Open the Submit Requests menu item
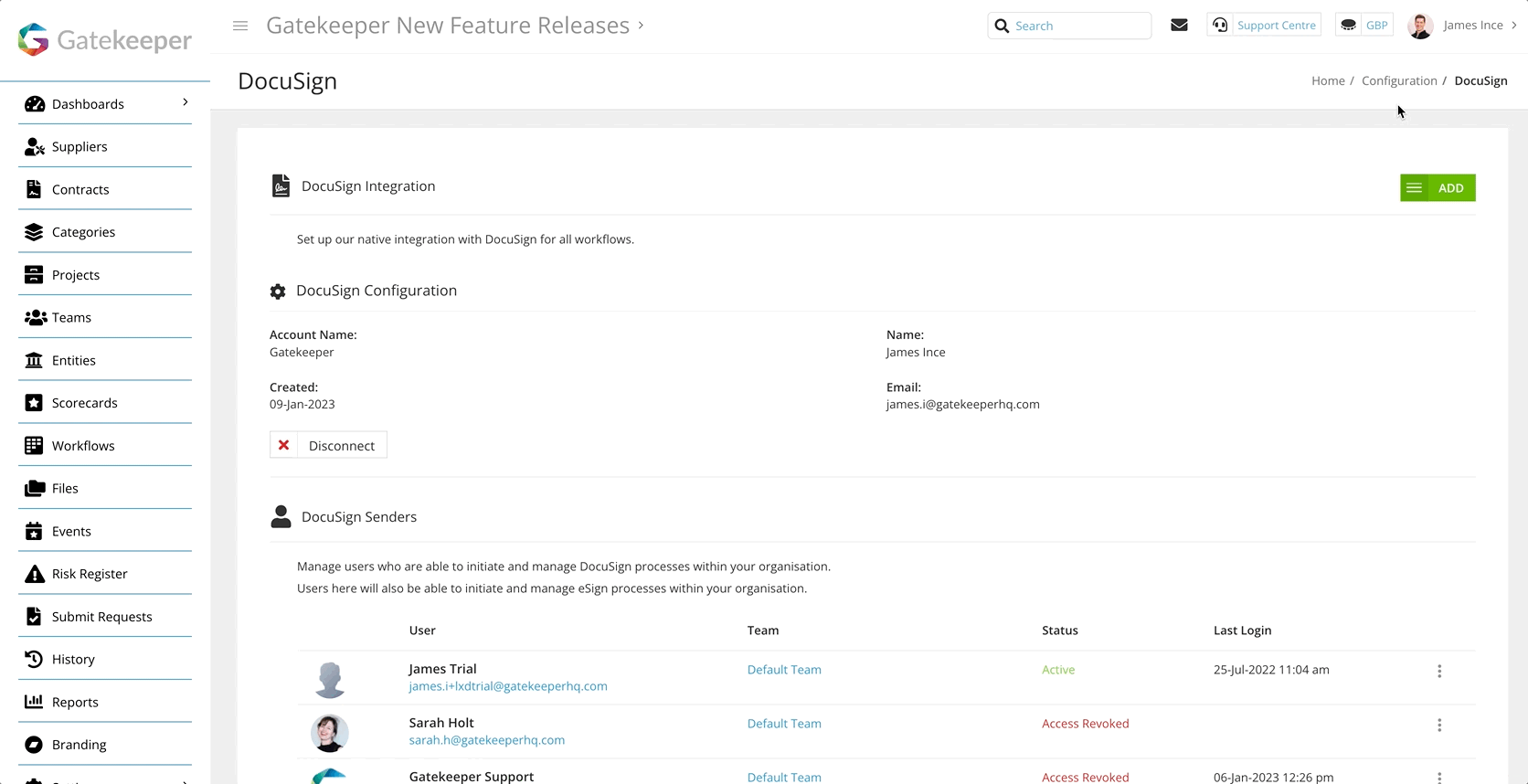The image size is (1528, 784). [x=105, y=617]
